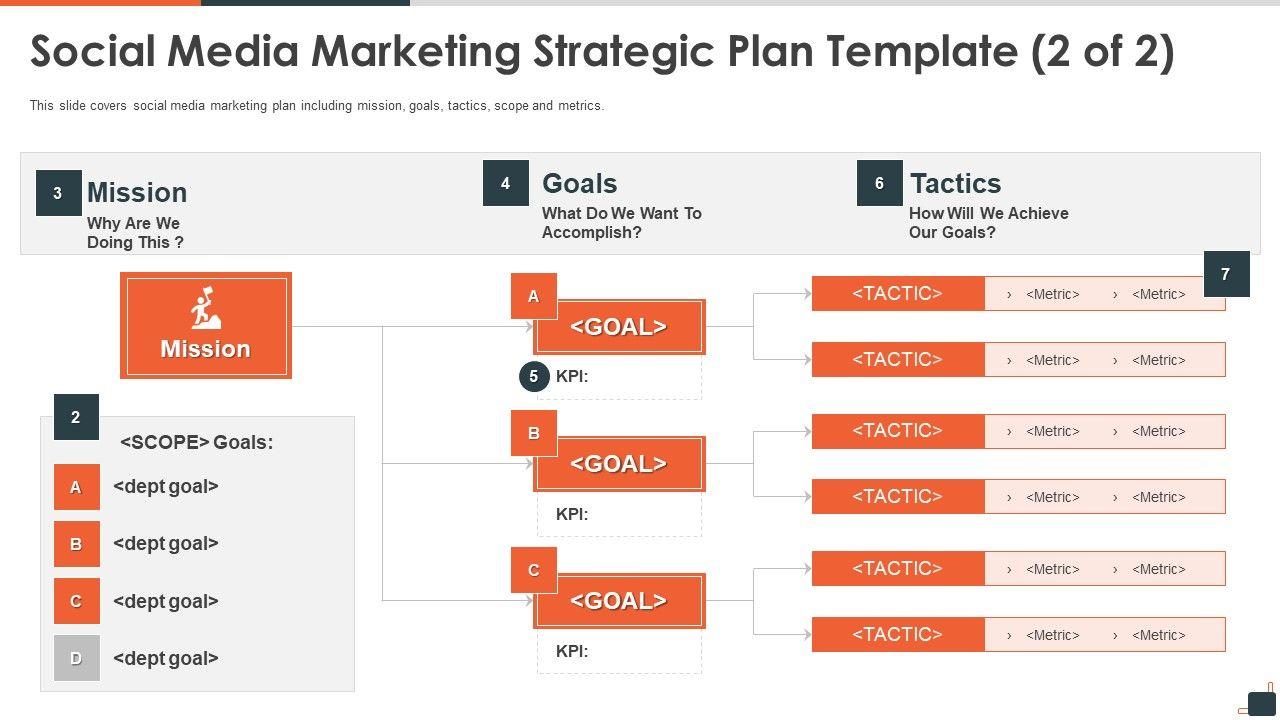Select the slide title text
Screen dimensions: 1280x720
[x=602, y=52]
